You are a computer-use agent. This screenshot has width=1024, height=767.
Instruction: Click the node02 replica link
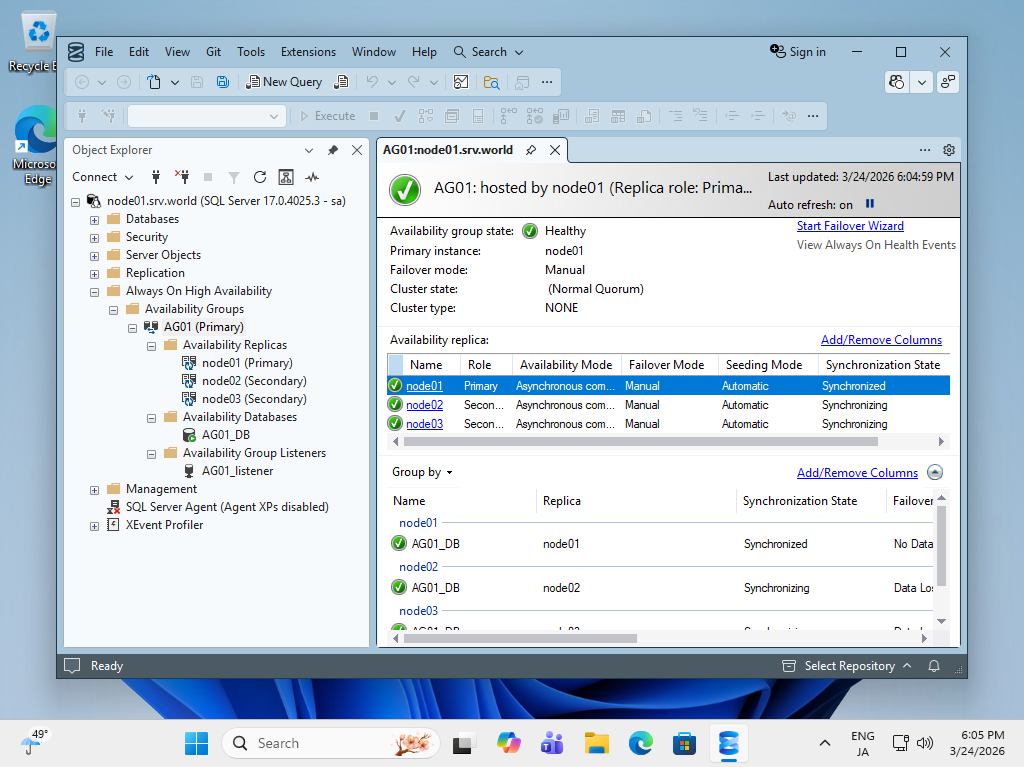pos(424,404)
